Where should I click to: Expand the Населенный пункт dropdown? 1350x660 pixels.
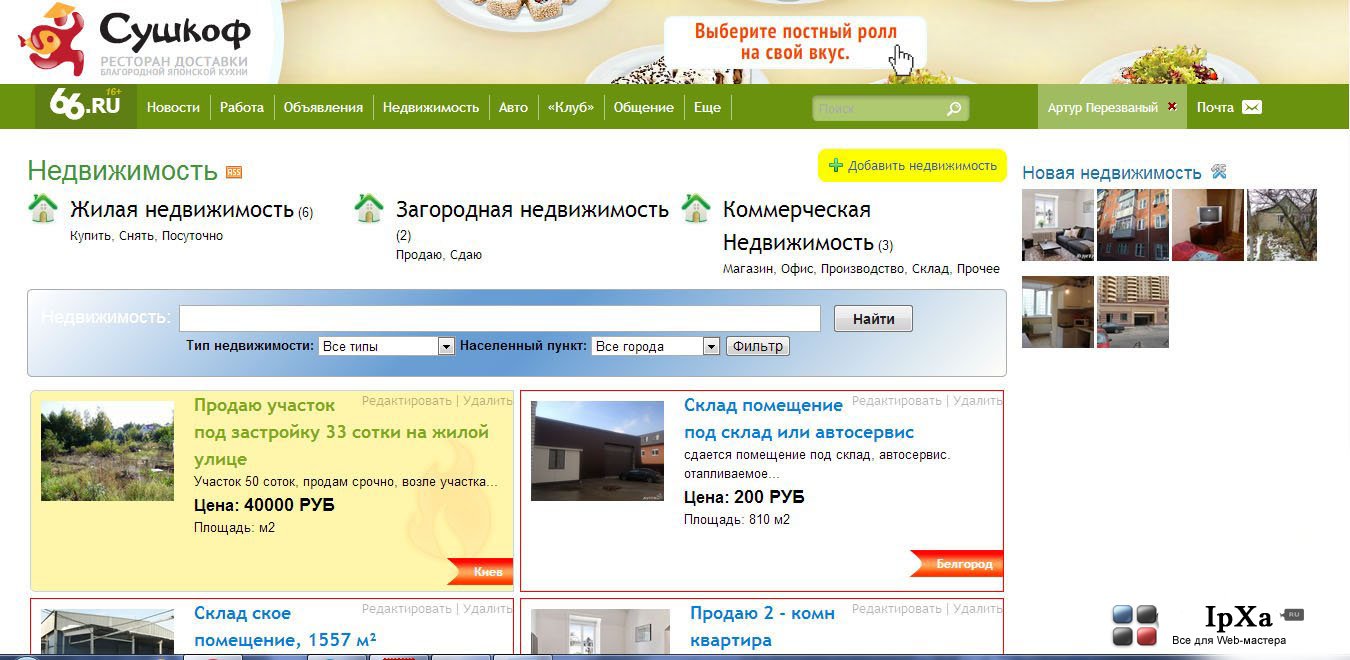click(656, 346)
